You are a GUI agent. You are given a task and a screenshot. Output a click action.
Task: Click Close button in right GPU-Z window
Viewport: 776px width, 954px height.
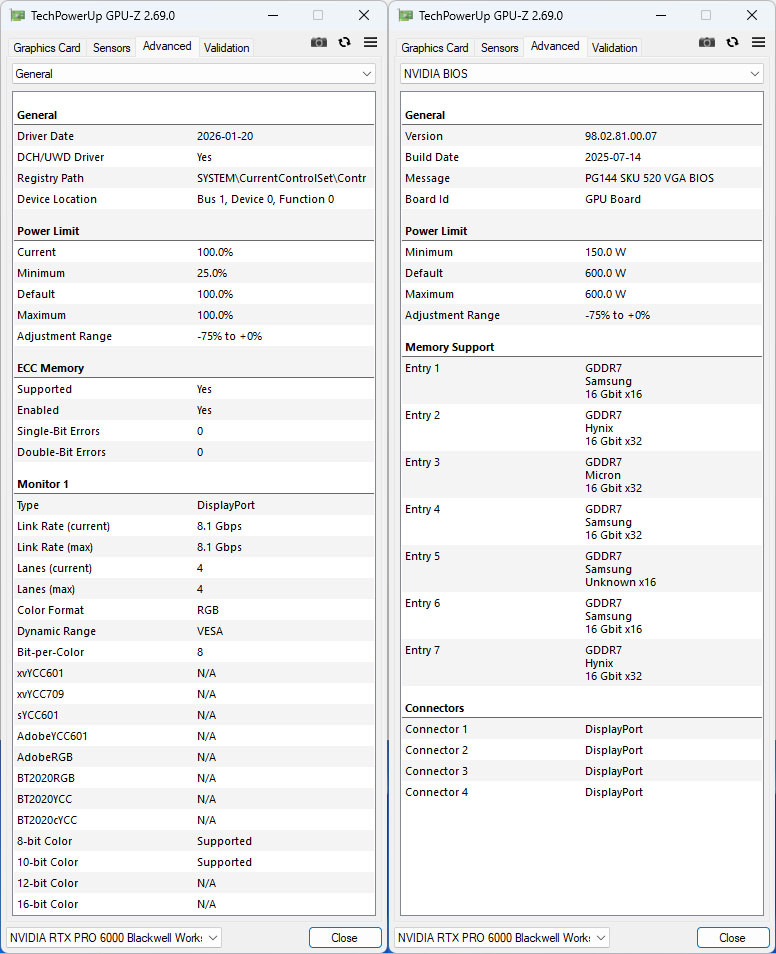click(732, 938)
